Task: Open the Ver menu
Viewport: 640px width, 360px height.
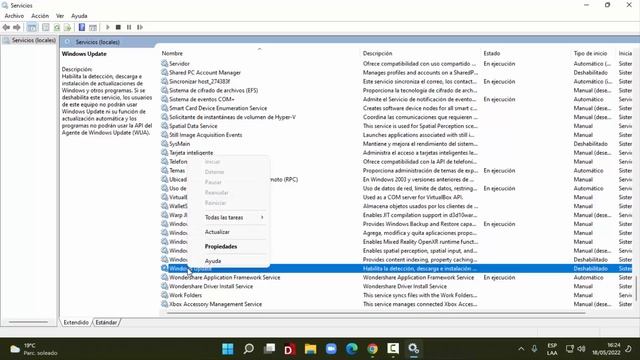Action: pyautogui.click(x=60, y=16)
